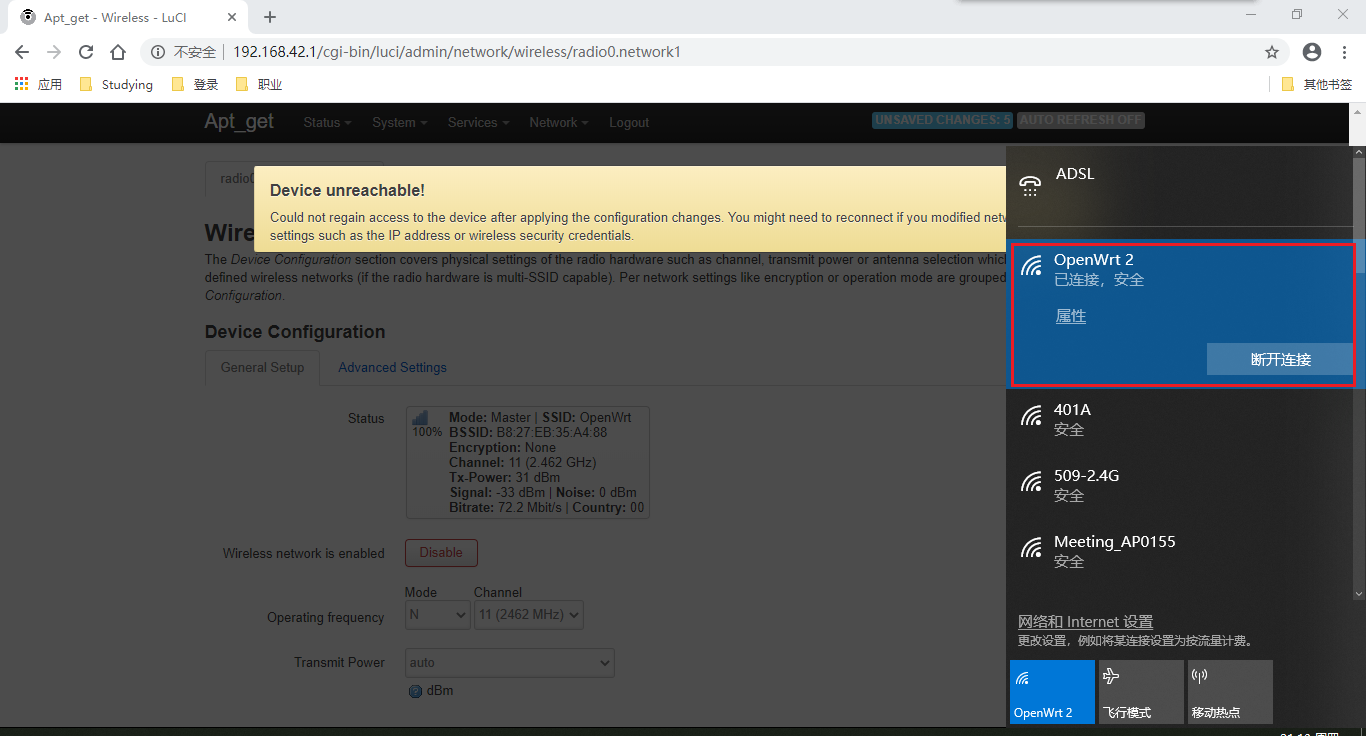The width and height of the screenshot is (1366, 736).
Task: Click the Apt_get brand link
Action: tap(239, 121)
